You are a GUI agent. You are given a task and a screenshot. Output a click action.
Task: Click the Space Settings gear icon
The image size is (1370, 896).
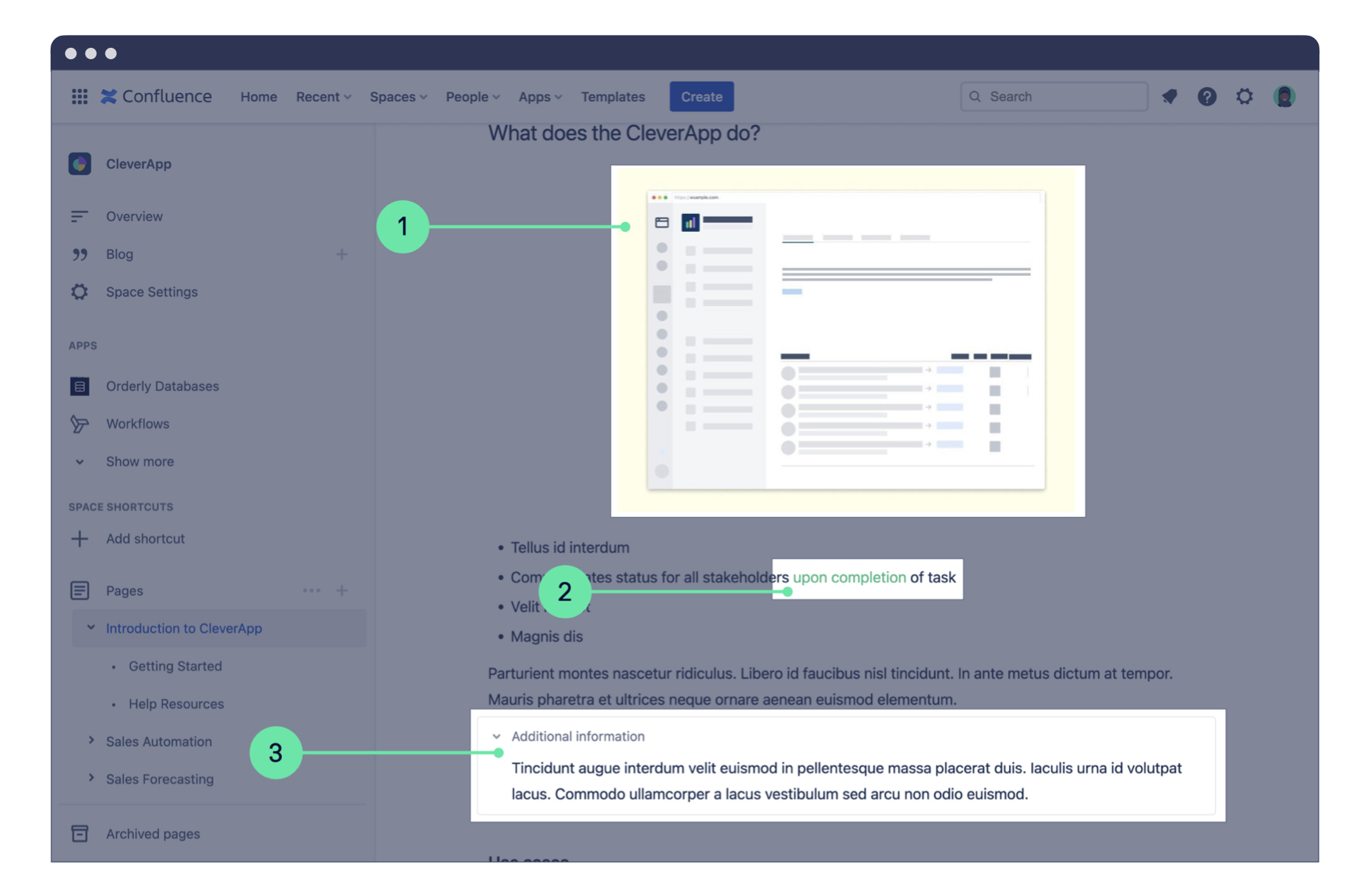click(79, 292)
